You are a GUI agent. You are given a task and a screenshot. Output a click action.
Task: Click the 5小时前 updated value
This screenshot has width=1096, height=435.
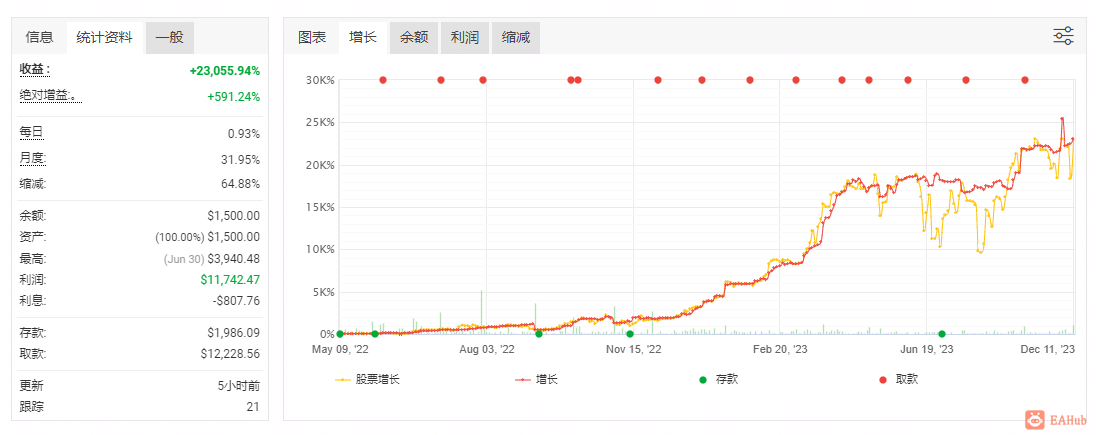click(x=239, y=385)
